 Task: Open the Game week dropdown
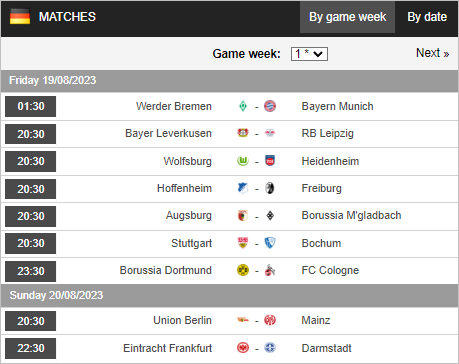click(309, 54)
